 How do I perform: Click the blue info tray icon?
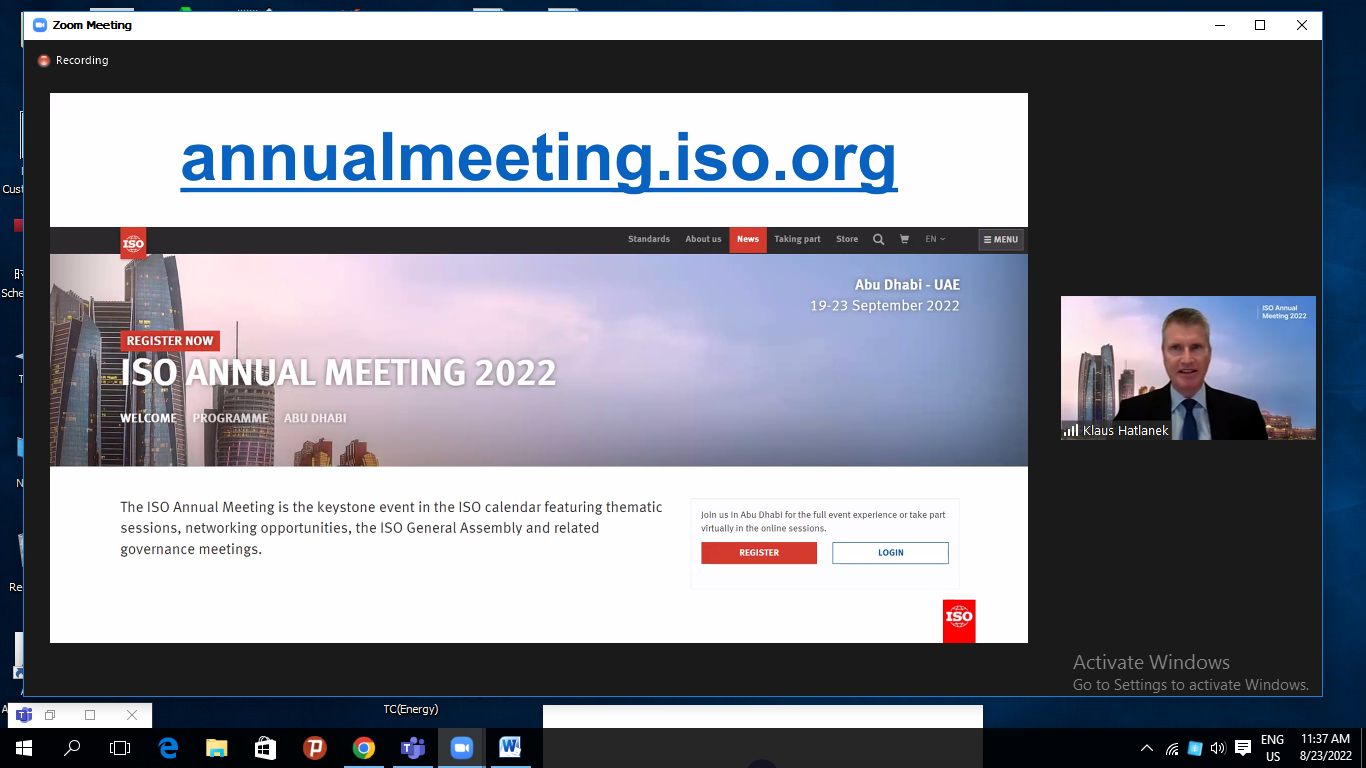click(1195, 748)
